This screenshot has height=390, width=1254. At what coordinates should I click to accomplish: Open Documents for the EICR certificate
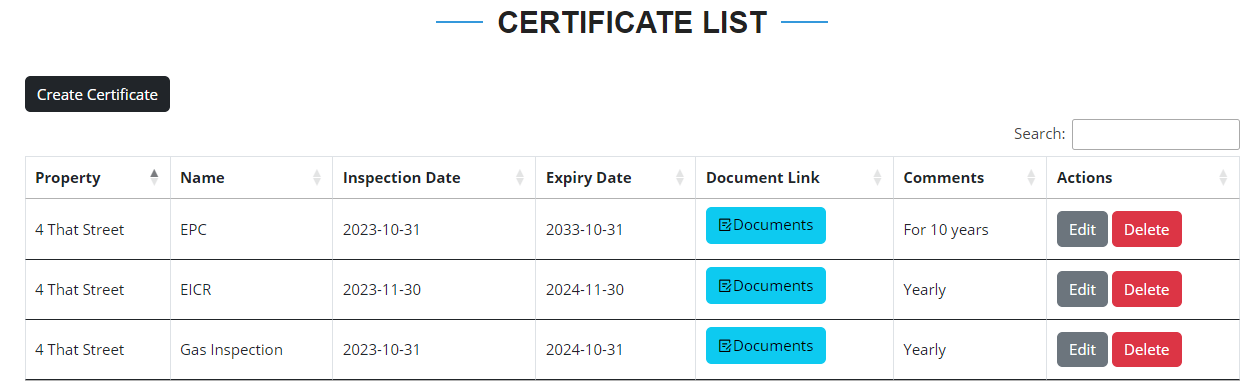pyautogui.click(x=766, y=286)
